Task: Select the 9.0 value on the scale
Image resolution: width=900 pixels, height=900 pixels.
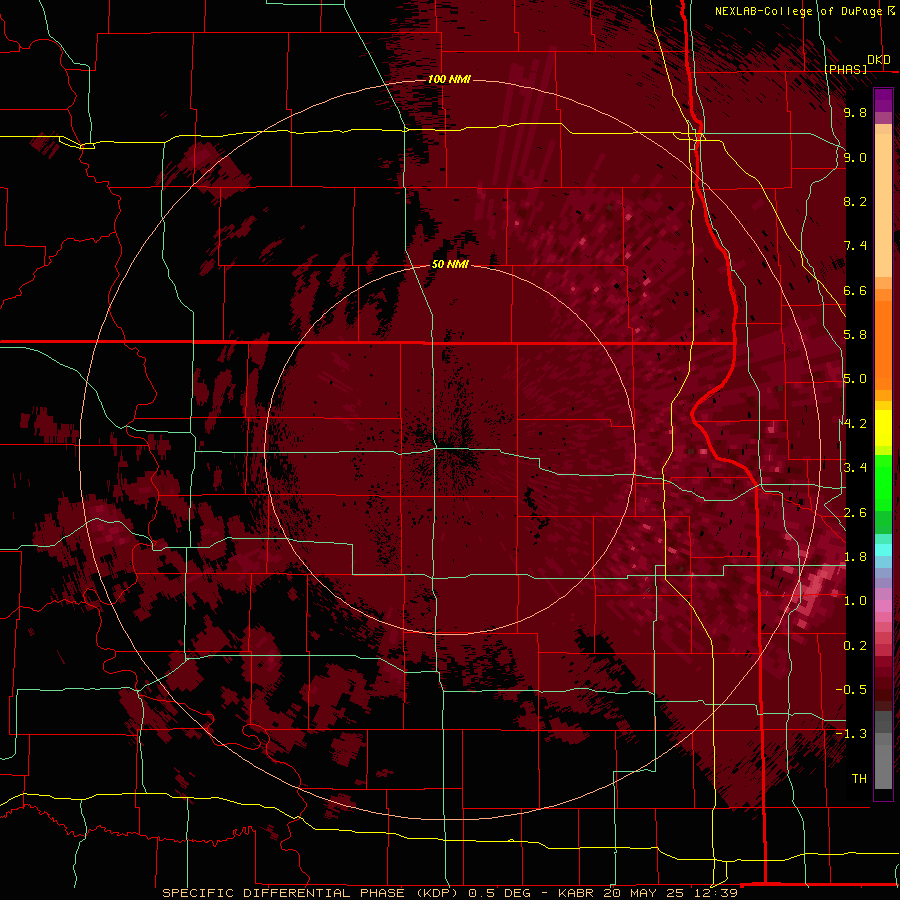Action: pyautogui.click(x=855, y=157)
